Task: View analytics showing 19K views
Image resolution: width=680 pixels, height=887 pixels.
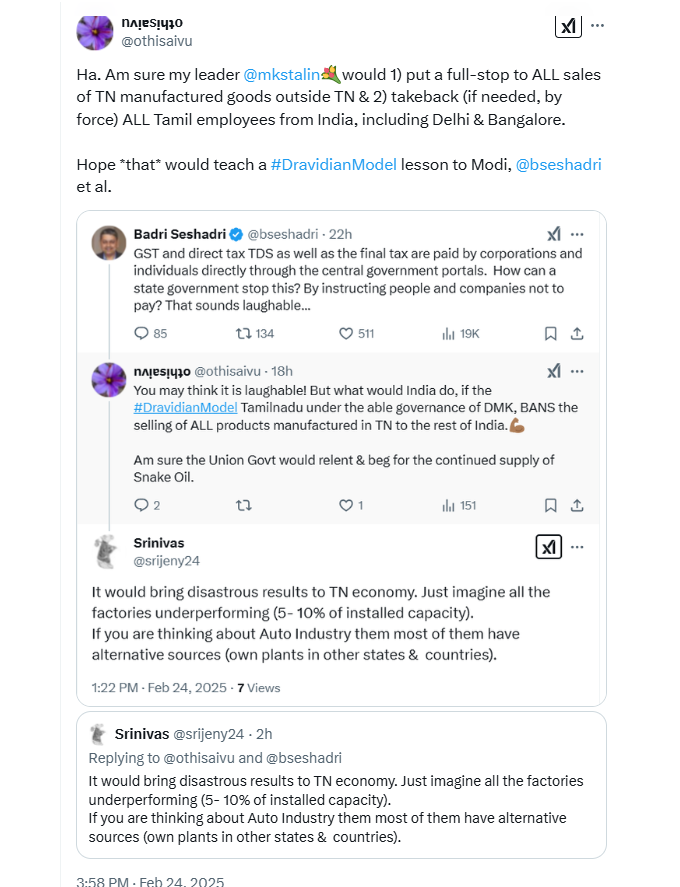Action: [449, 333]
